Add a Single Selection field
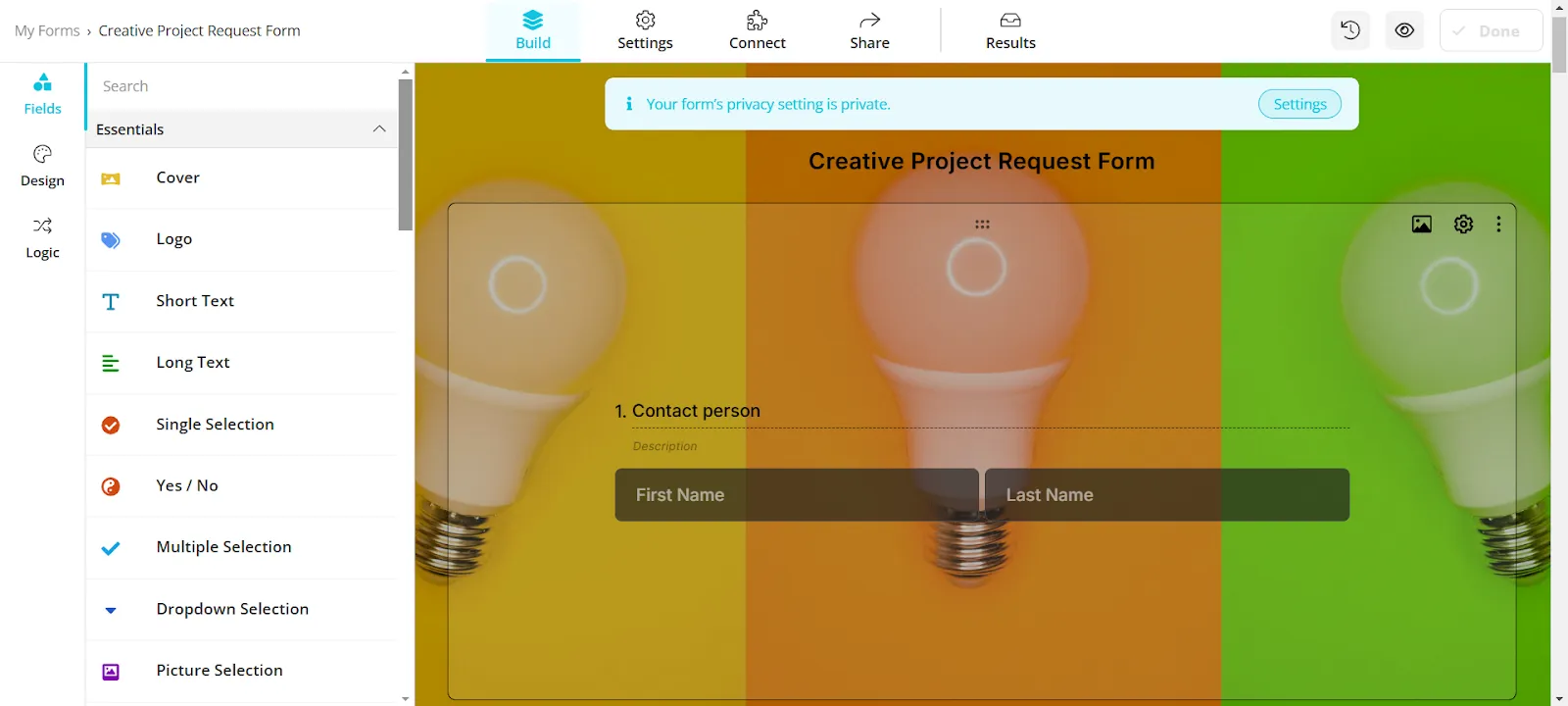 click(x=241, y=425)
